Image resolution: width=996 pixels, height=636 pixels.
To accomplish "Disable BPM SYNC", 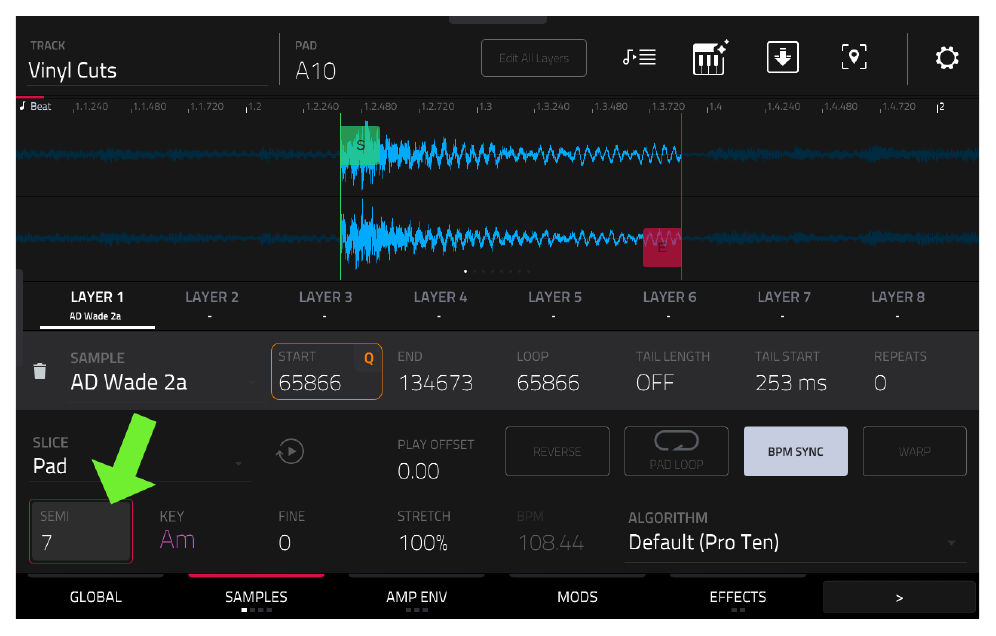I will (x=795, y=451).
